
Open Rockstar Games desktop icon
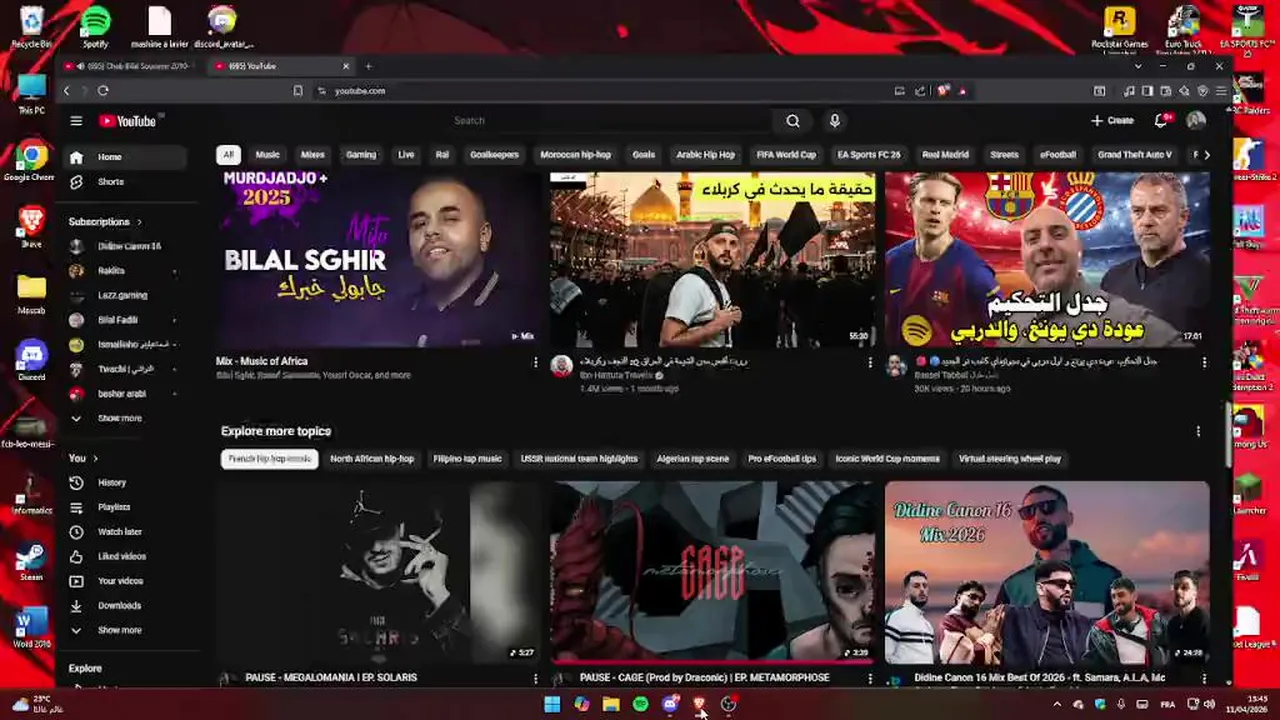coord(1119,27)
